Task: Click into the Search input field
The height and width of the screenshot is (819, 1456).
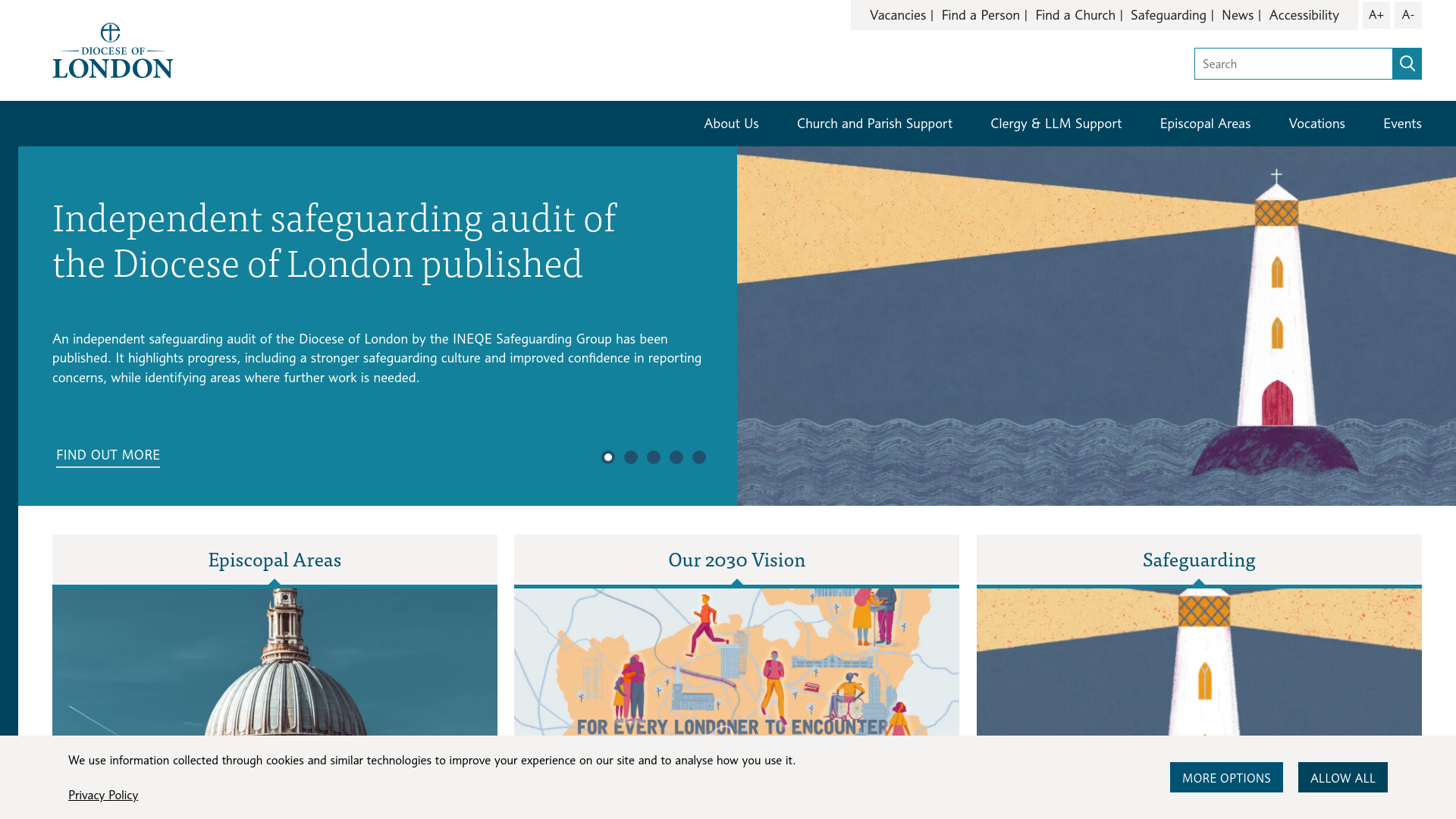Action: click(x=1293, y=64)
